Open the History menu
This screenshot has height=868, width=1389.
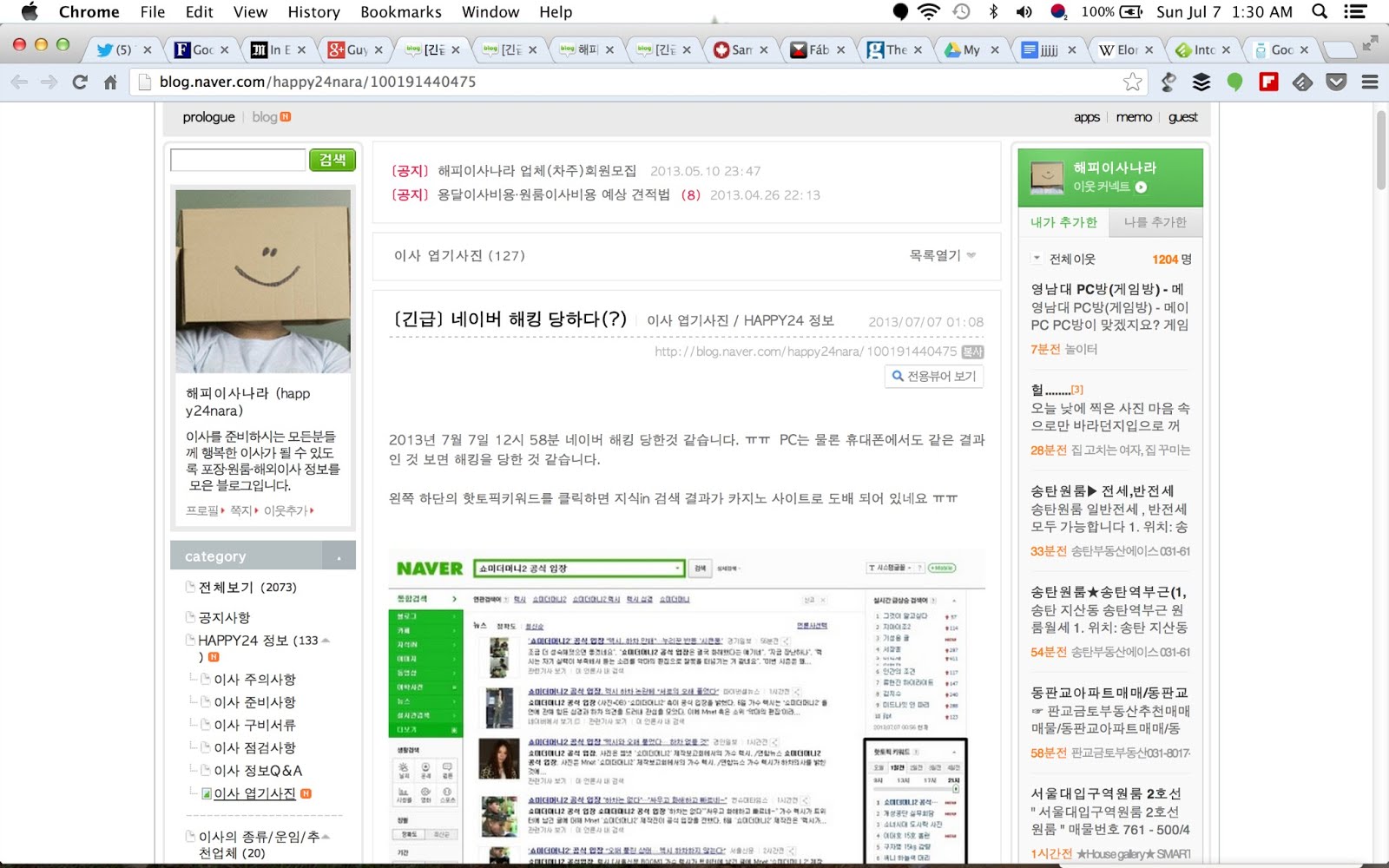coord(313,11)
